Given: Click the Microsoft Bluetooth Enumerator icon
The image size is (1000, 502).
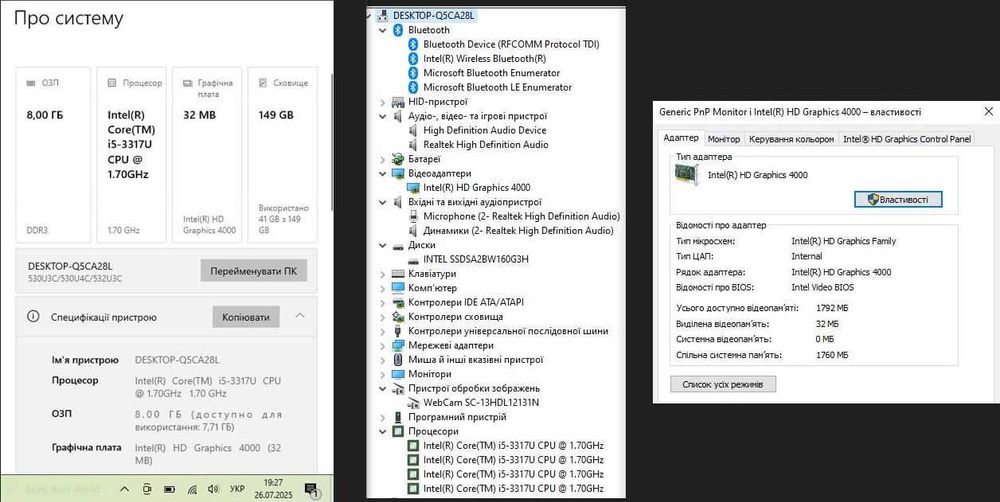Looking at the screenshot, I should pyautogui.click(x=413, y=73).
